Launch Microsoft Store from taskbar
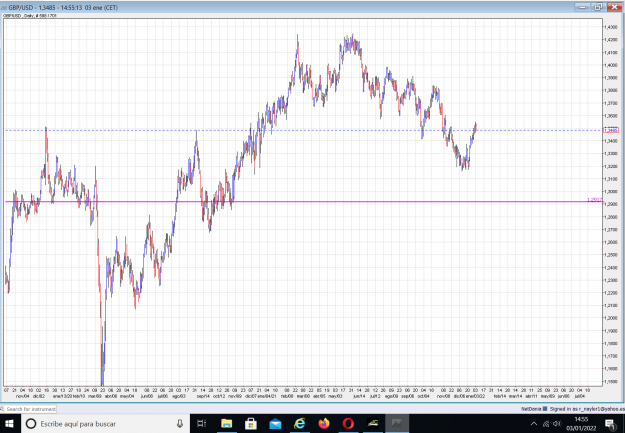The height and width of the screenshot is (433, 625). coord(251,423)
